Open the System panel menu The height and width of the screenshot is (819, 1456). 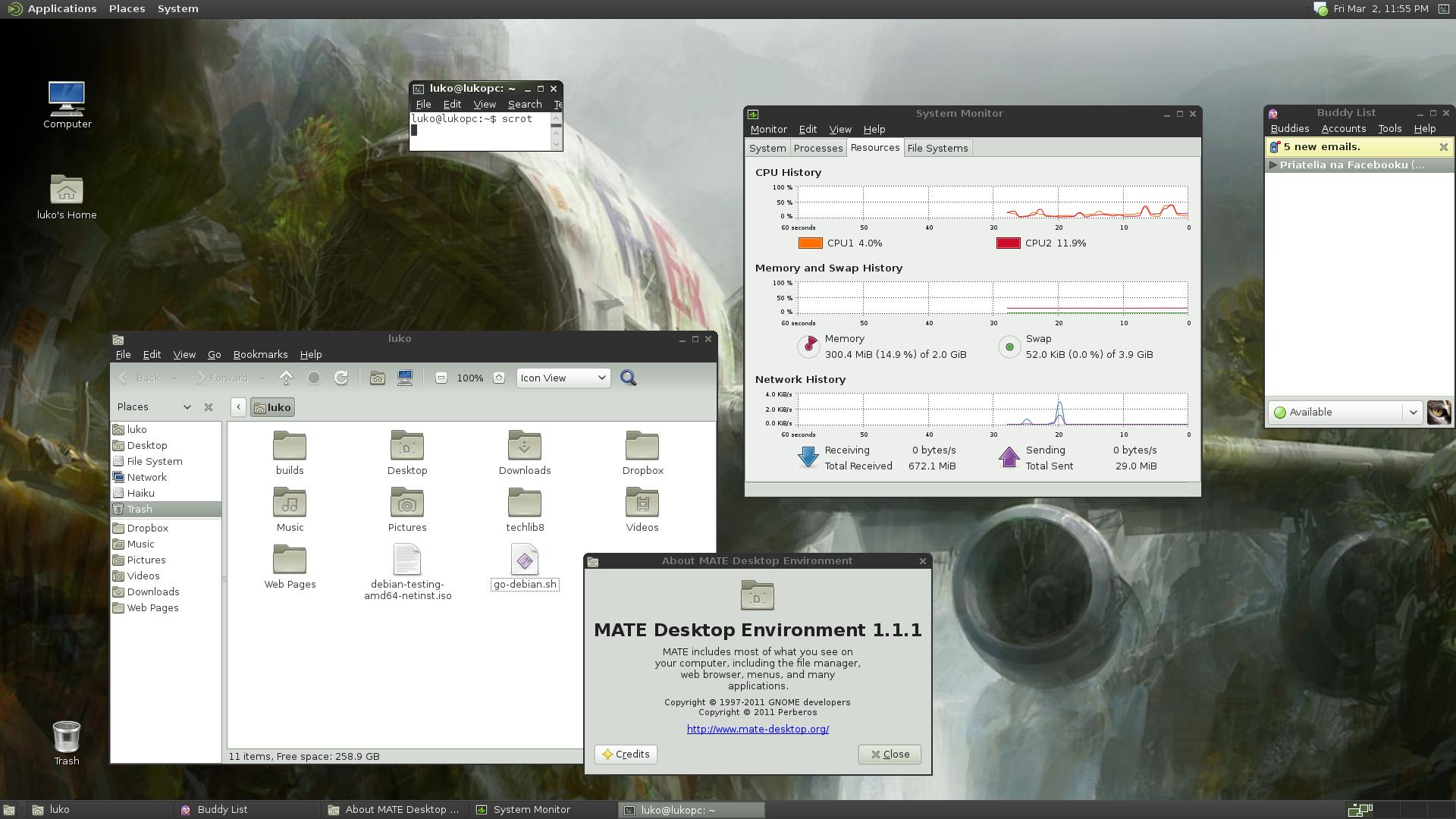tap(178, 8)
